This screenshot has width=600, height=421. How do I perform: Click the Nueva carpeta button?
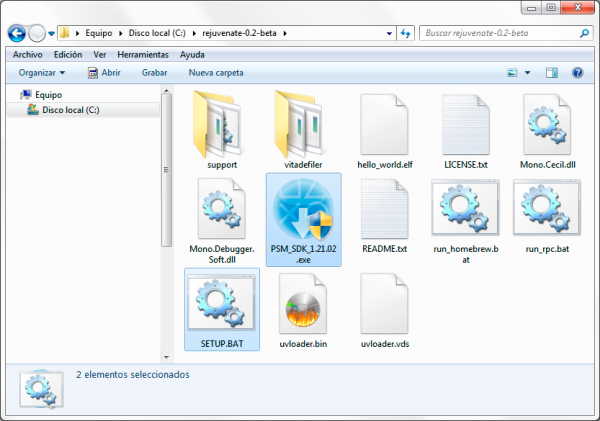tap(216, 73)
